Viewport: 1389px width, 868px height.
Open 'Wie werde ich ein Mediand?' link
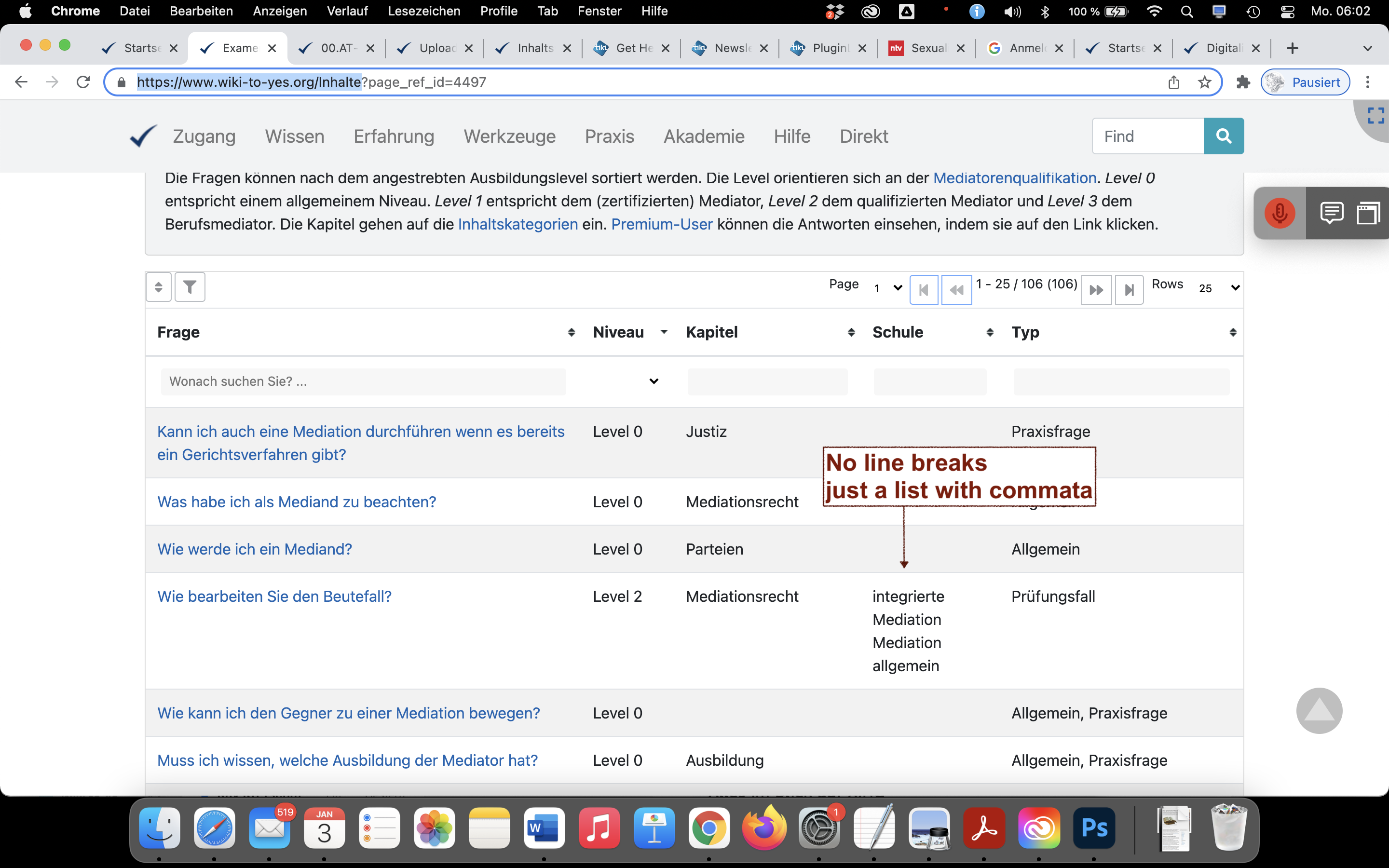click(x=254, y=549)
